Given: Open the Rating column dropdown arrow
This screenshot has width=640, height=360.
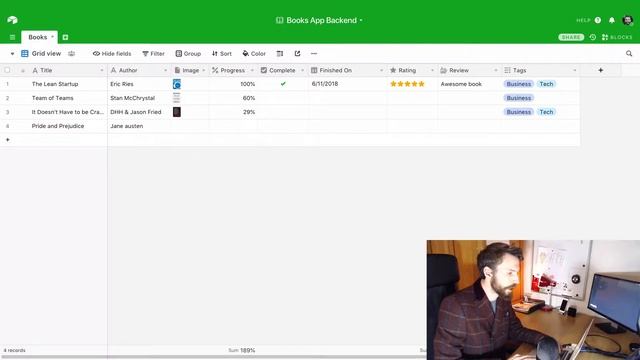Looking at the screenshot, I should (x=432, y=70).
